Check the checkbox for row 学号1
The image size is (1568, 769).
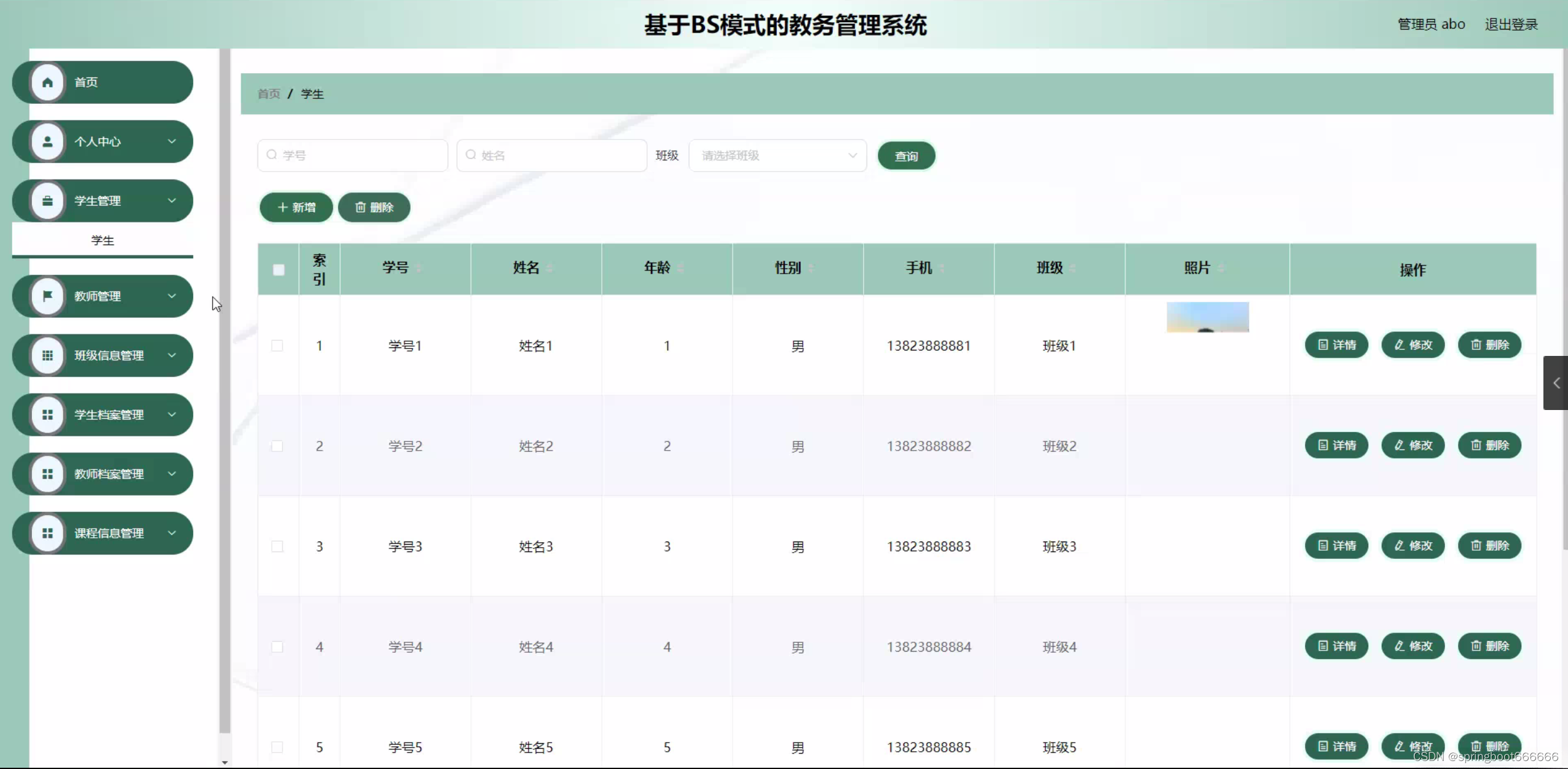tap(277, 346)
